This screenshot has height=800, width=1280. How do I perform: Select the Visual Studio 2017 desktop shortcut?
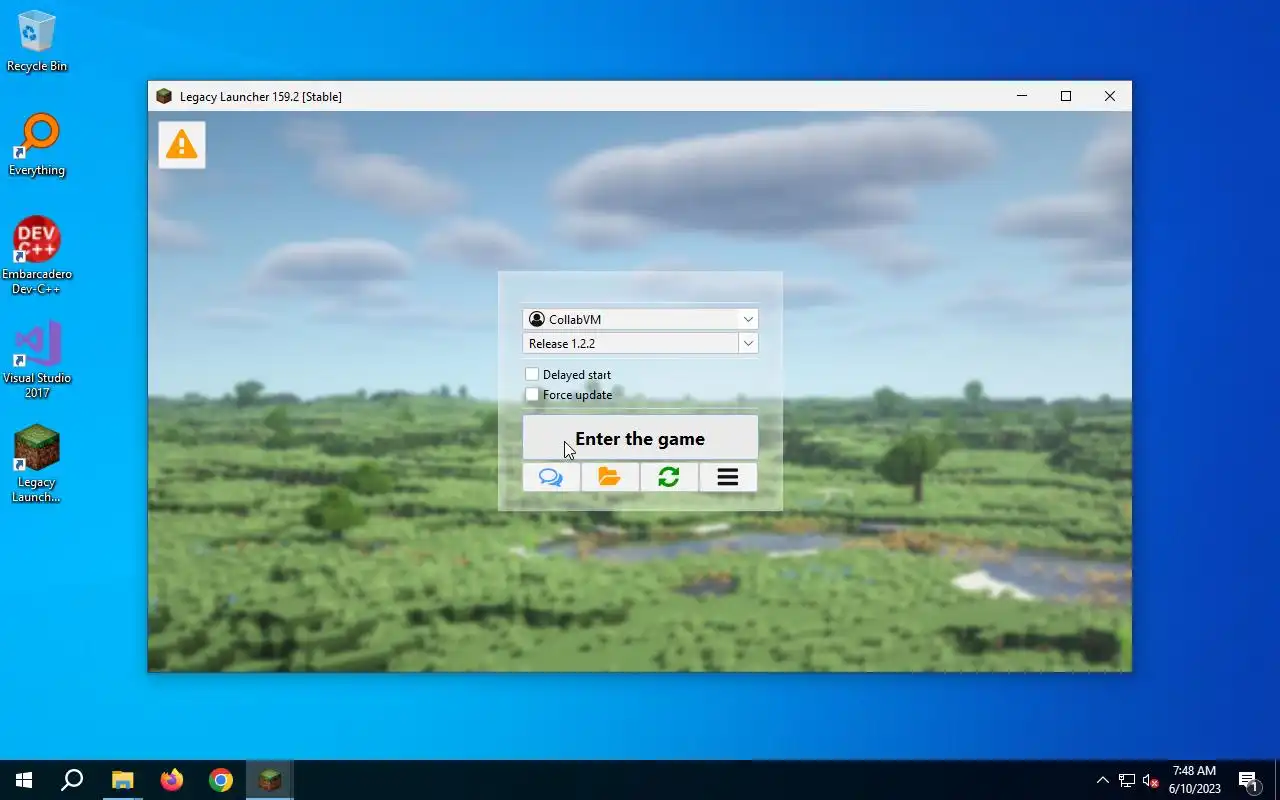click(37, 360)
